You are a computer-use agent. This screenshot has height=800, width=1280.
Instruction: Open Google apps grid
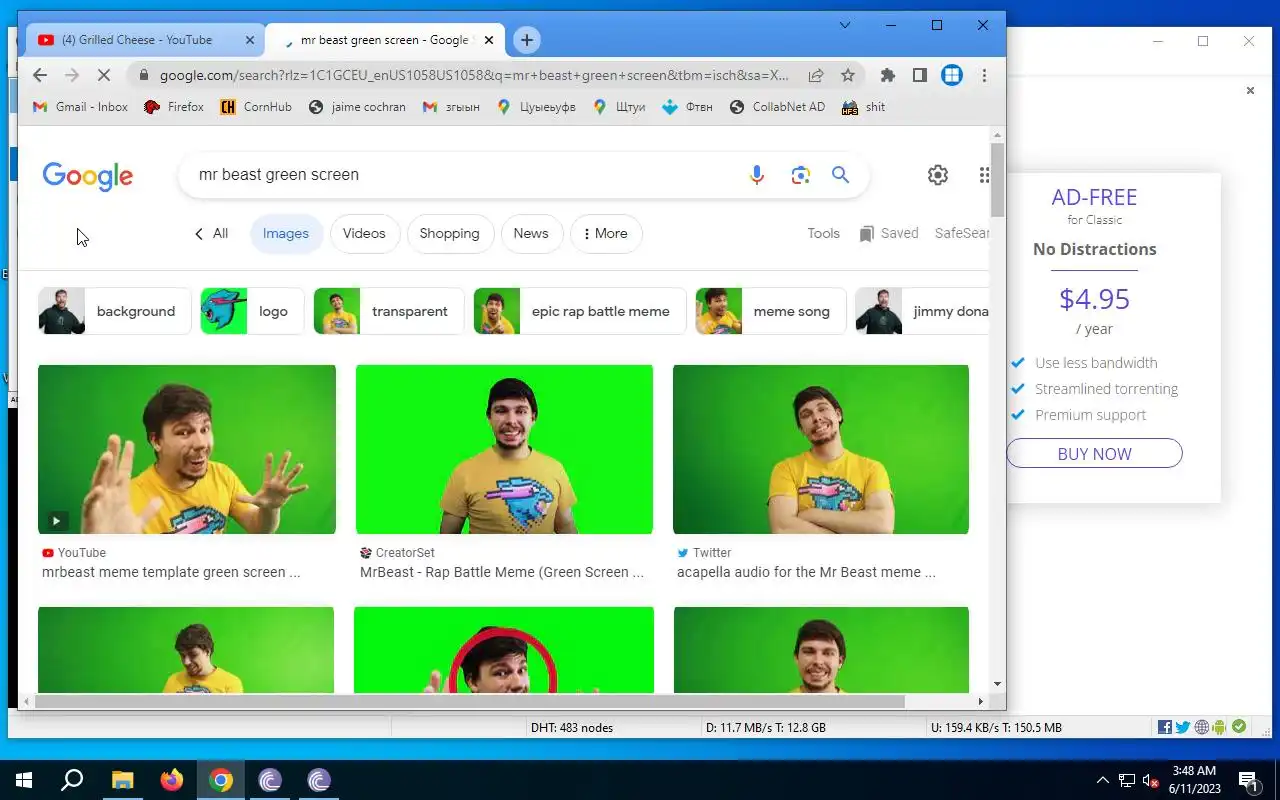point(985,175)
